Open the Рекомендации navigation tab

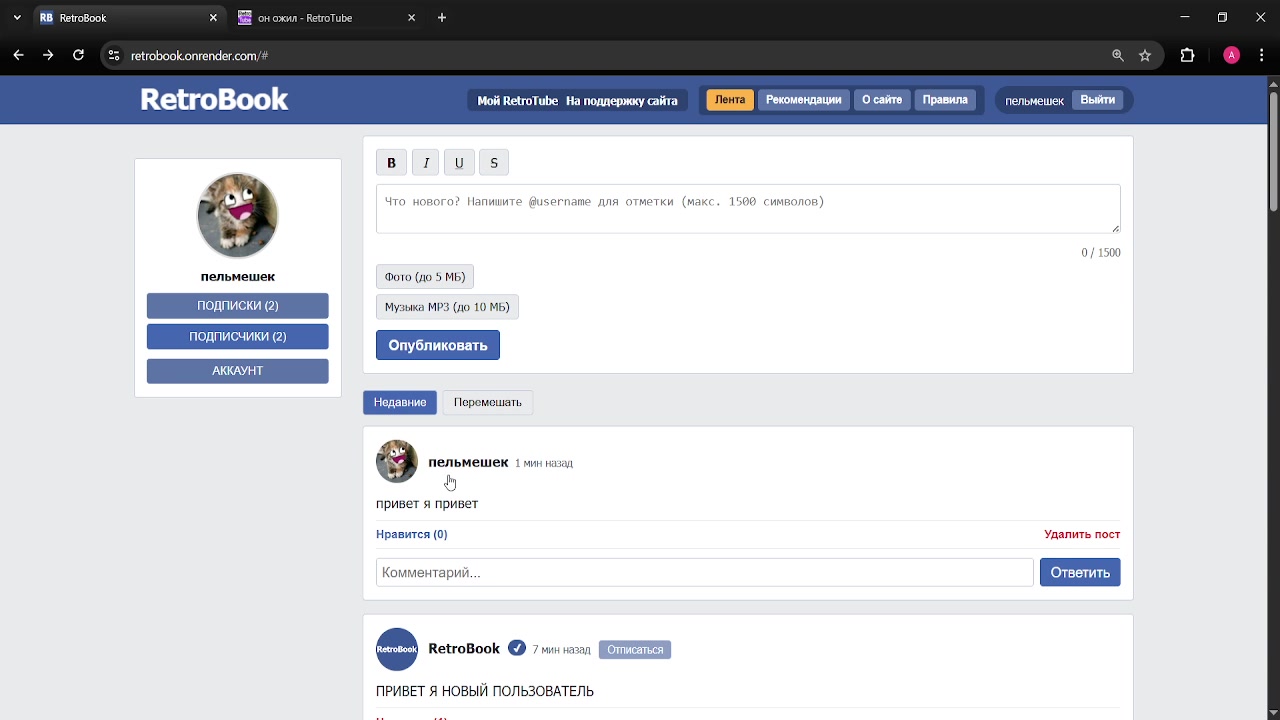pos(803,100)
